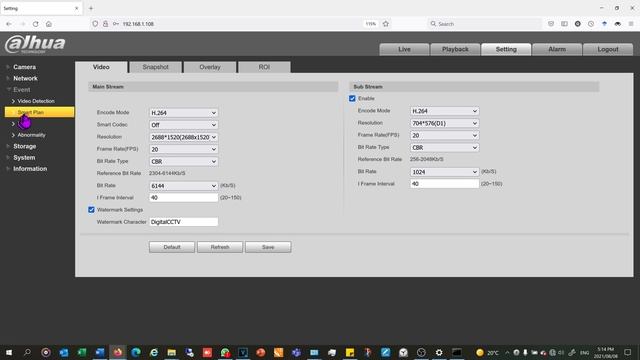Expand the Information menu in sidebar

[x=30, y=169]
